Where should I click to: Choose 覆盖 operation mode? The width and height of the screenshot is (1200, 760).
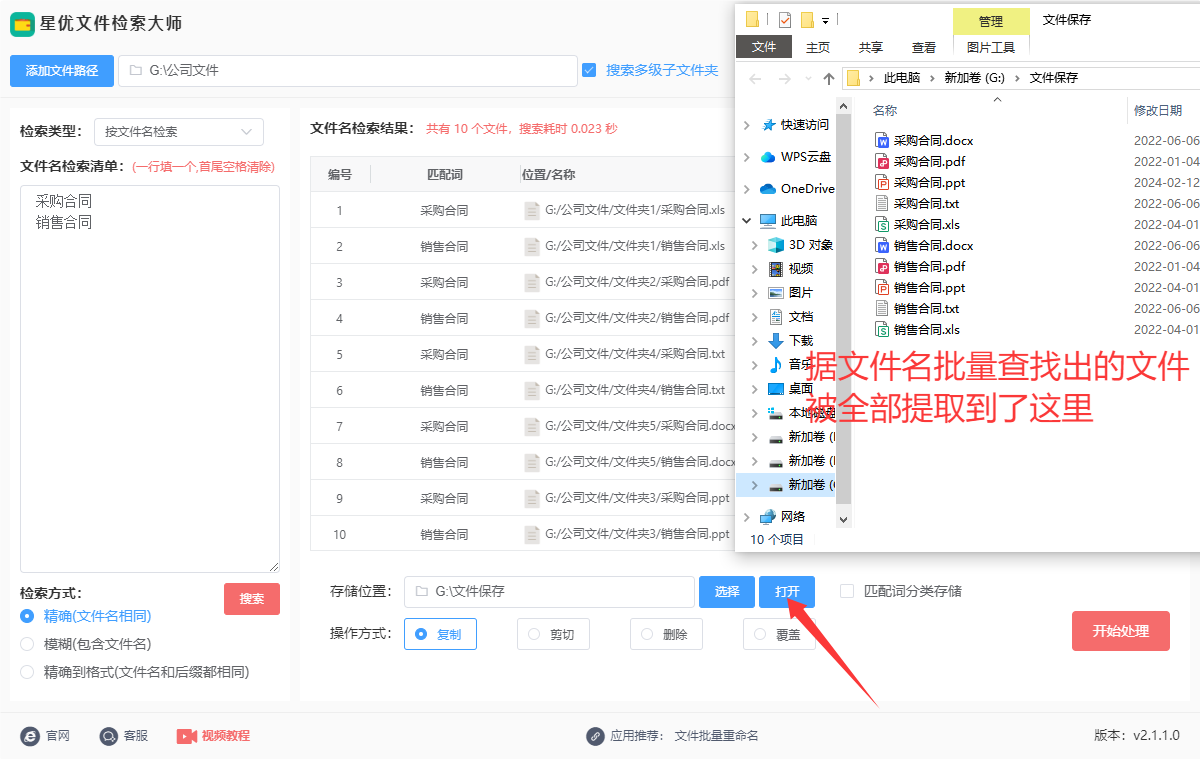[x=779, y=634]
